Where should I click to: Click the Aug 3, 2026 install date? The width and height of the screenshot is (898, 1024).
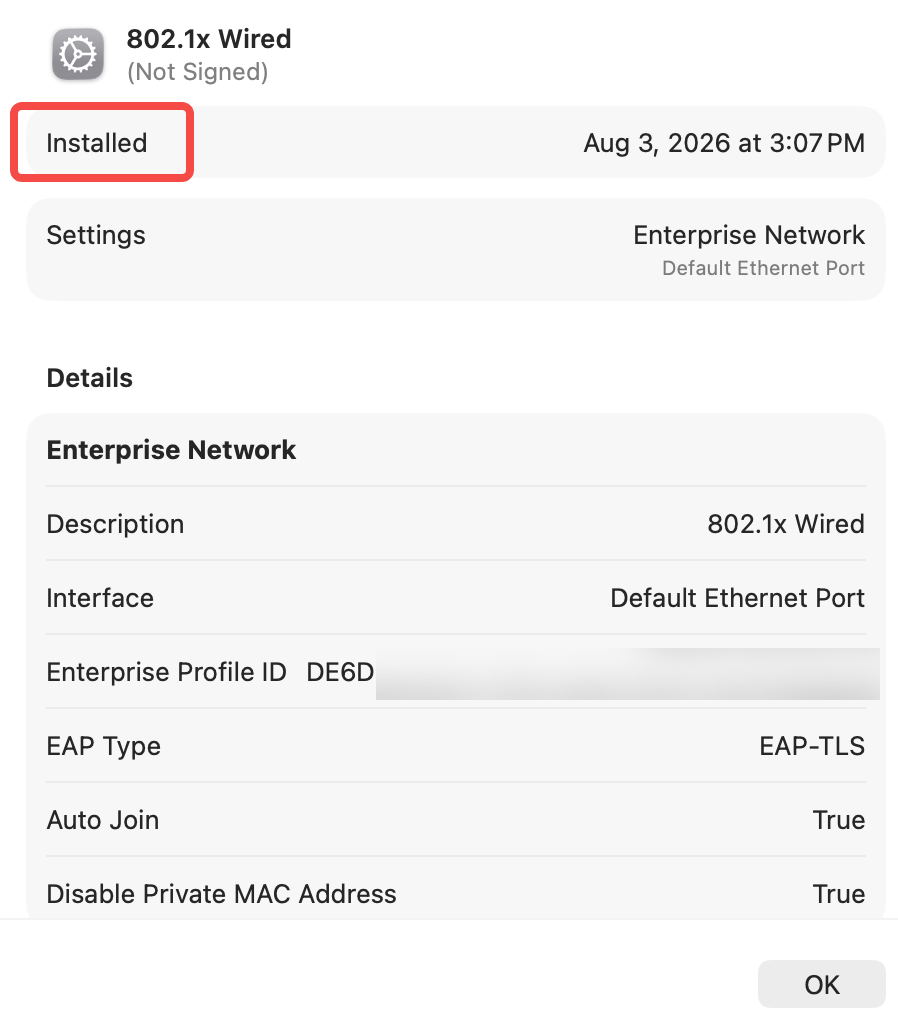(724, 143)
